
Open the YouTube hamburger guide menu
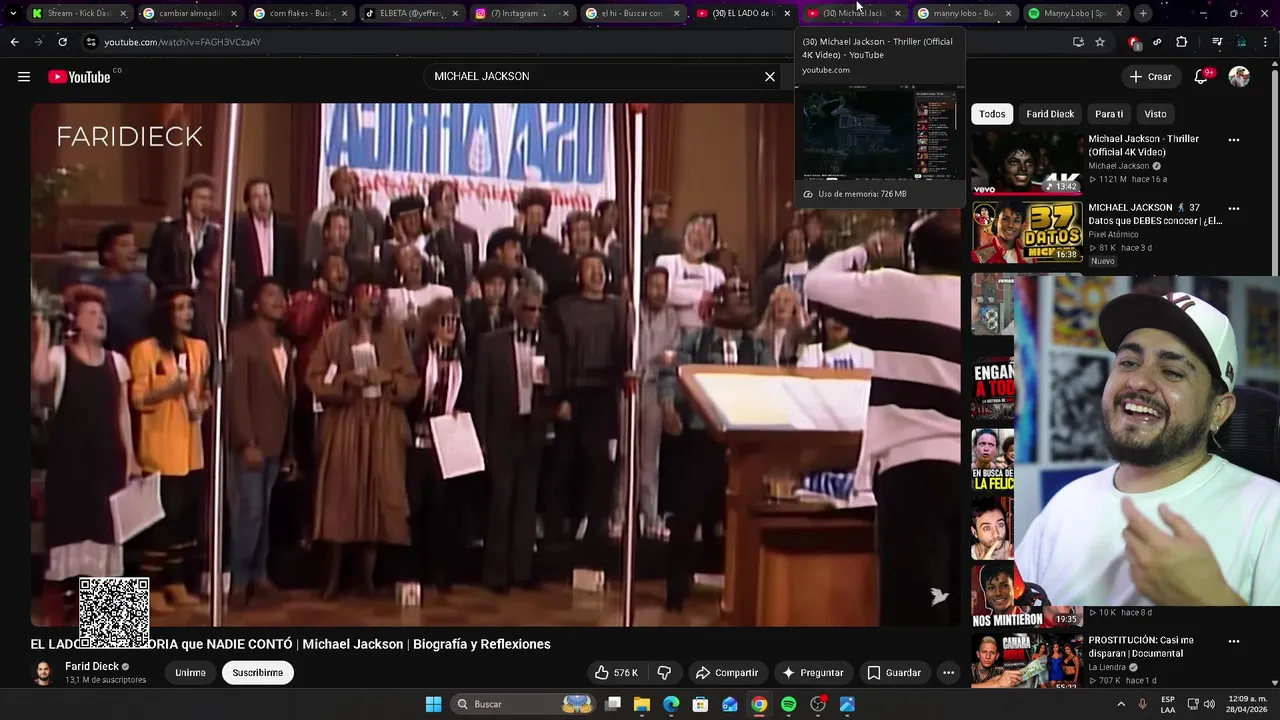[24, 77]
